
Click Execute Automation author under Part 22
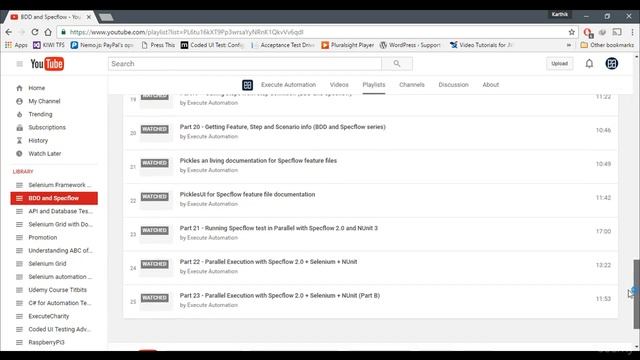point(212,271)
